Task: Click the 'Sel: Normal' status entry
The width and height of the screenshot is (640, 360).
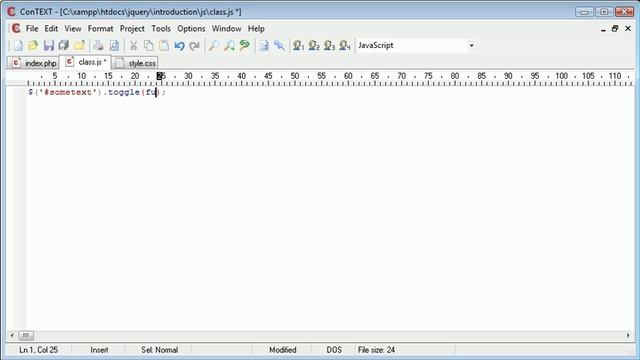Action: 160,350
